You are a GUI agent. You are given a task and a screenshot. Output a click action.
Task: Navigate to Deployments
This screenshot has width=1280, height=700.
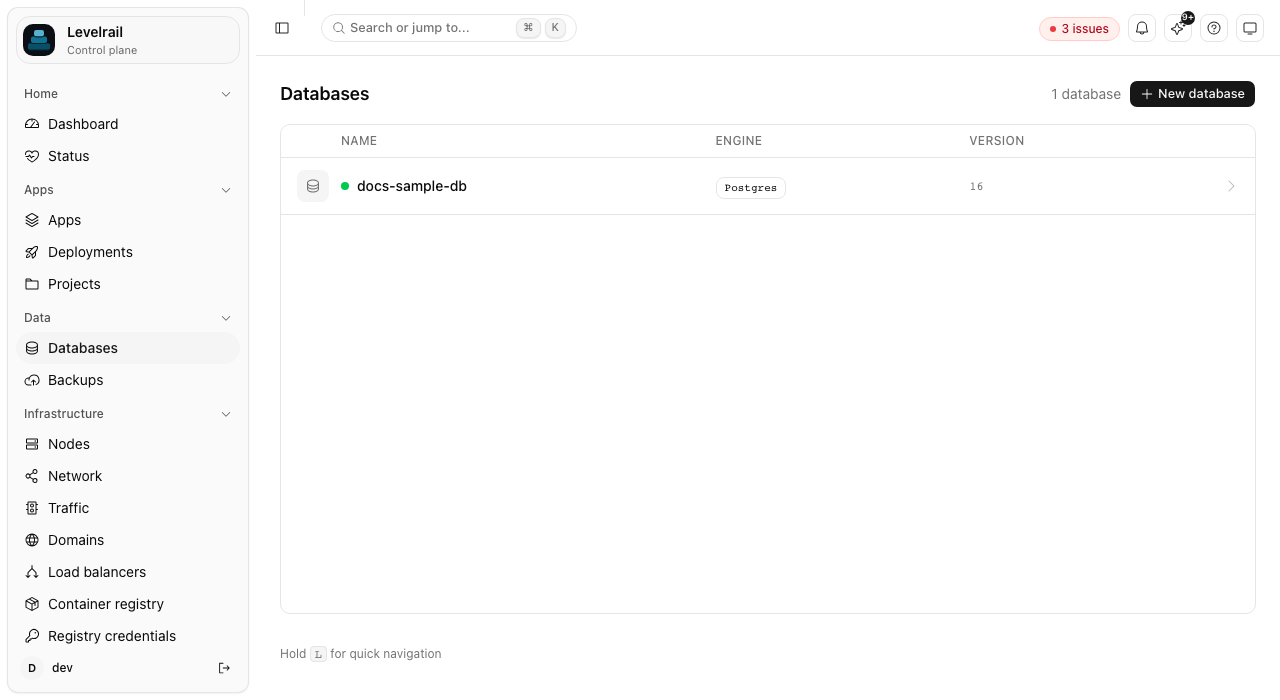tap(128, 252)
